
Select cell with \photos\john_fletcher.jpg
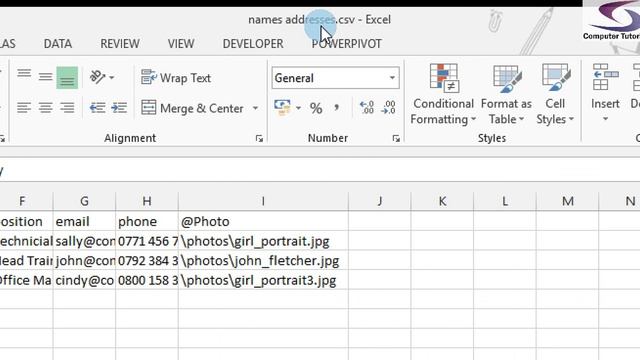(x=263, y=260)
